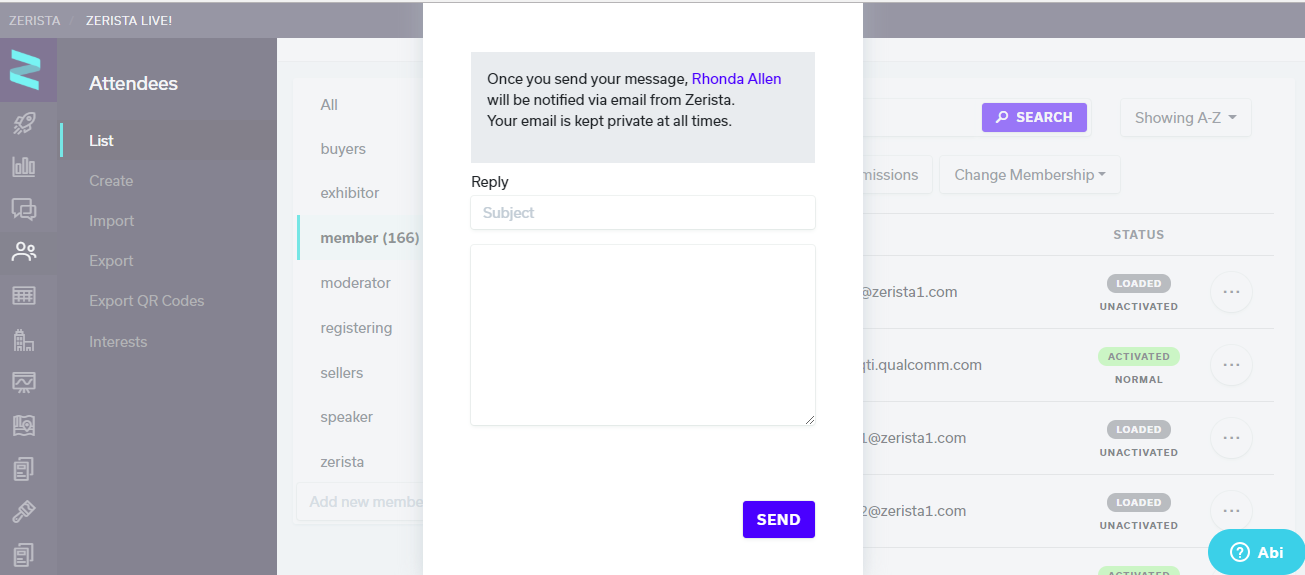Filter by moderator group

355,283
